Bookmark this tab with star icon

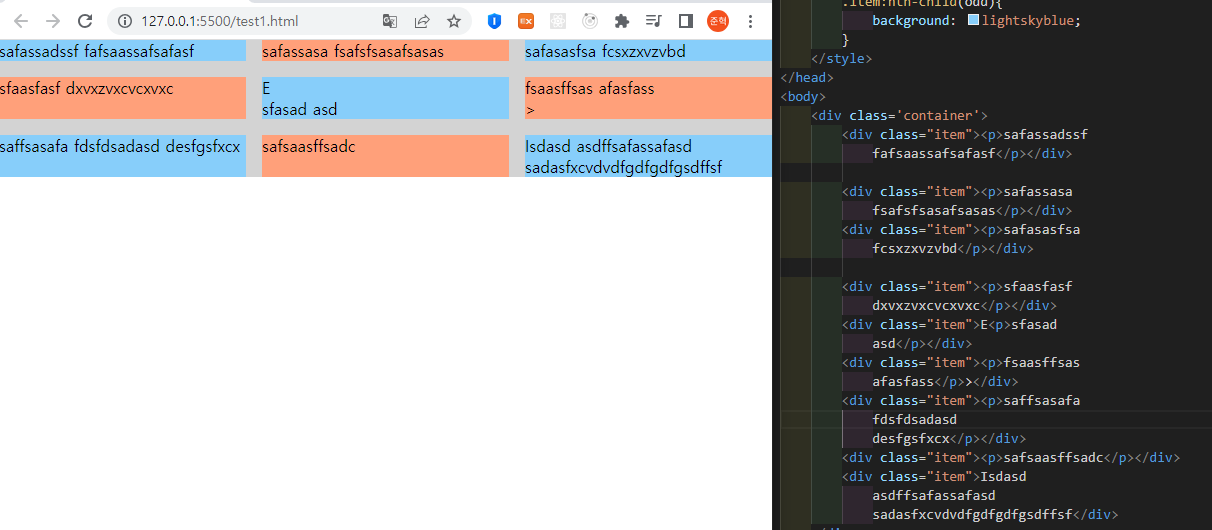[454, 21]
